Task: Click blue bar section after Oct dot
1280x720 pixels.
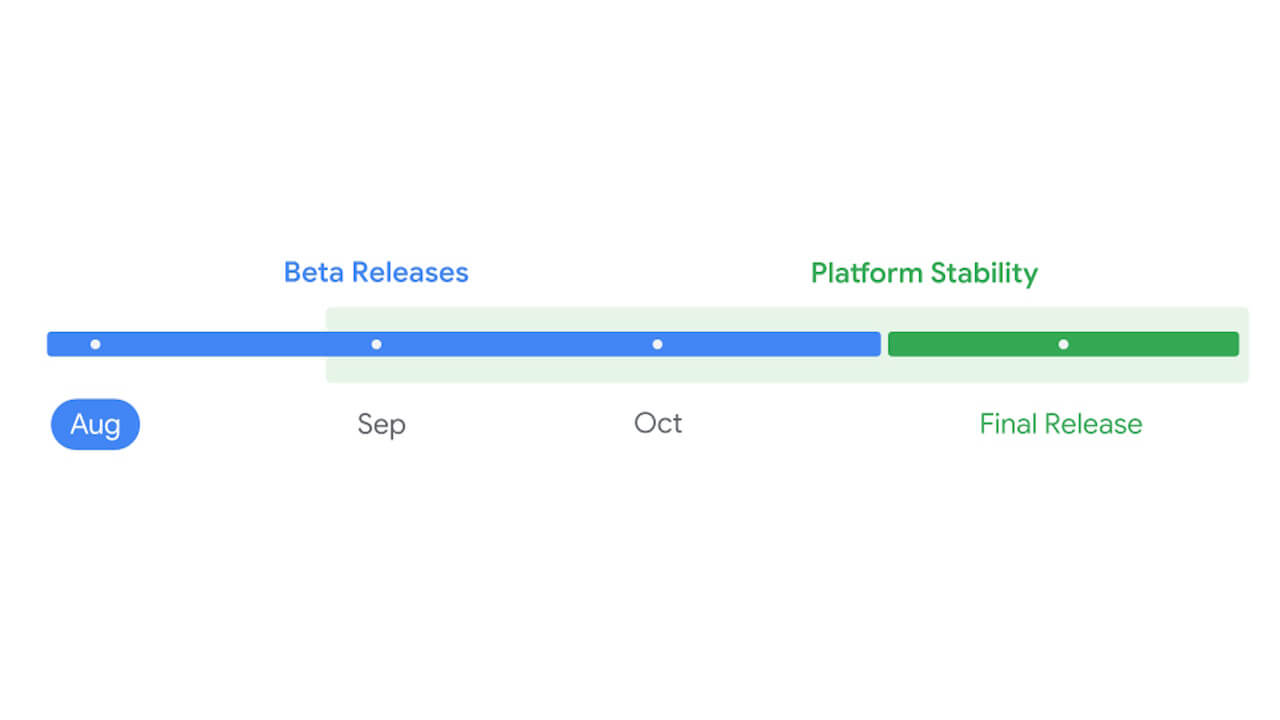Action: [771, 344]
